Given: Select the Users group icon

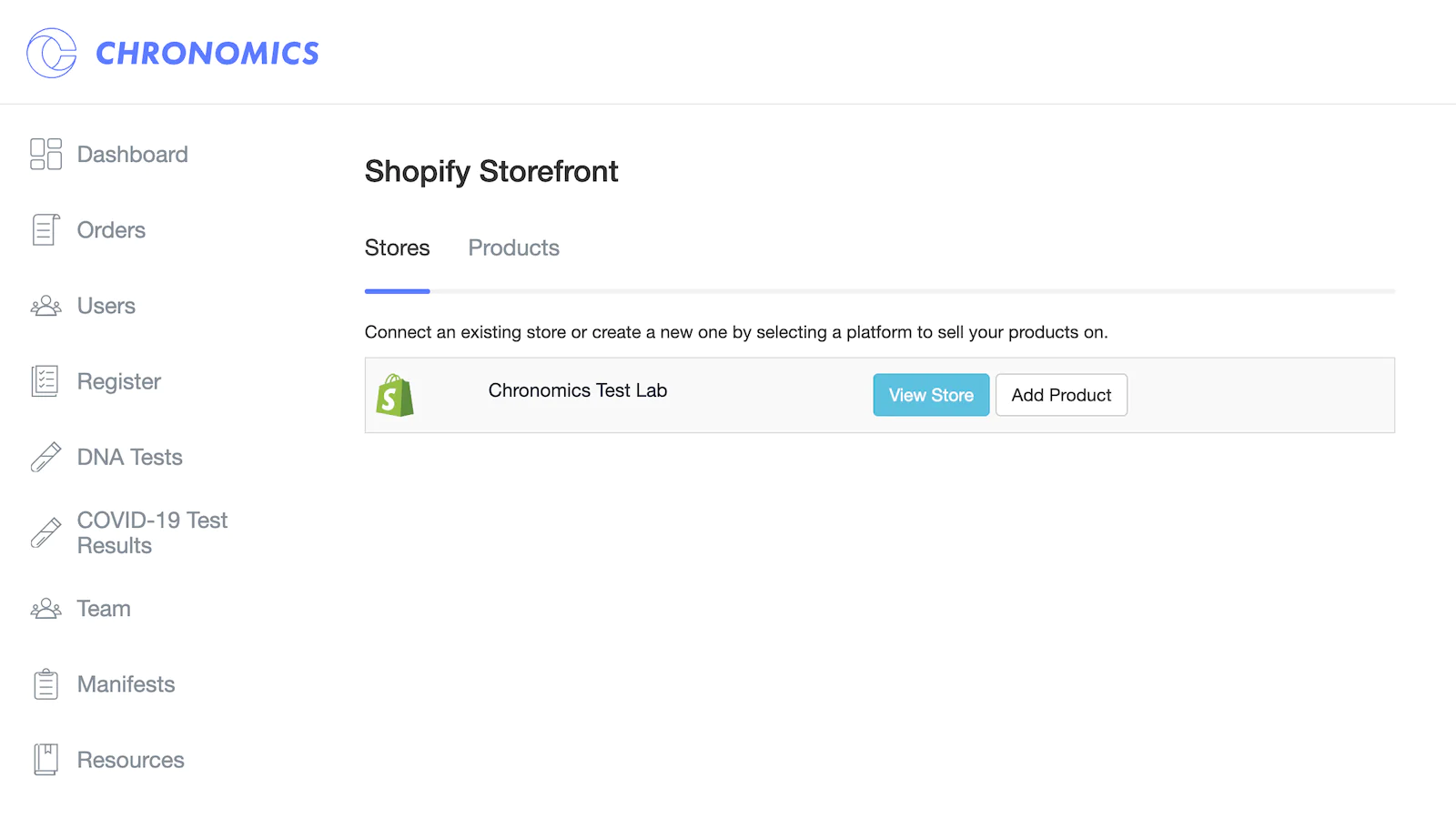Looking at the screenshot, I should coord(45,306).
